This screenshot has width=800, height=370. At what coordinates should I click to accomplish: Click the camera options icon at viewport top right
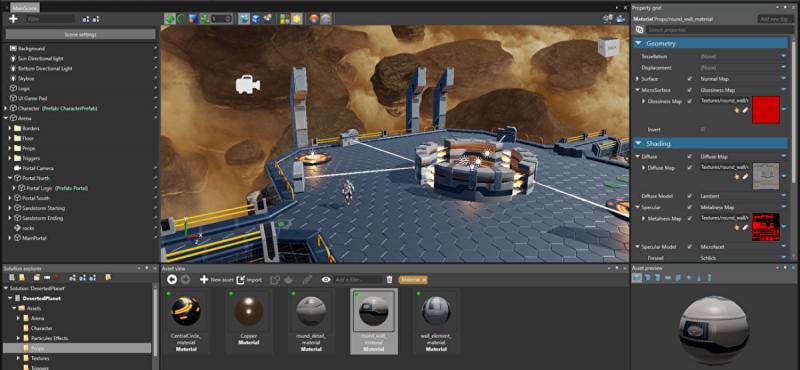click(x=620, y=19)
